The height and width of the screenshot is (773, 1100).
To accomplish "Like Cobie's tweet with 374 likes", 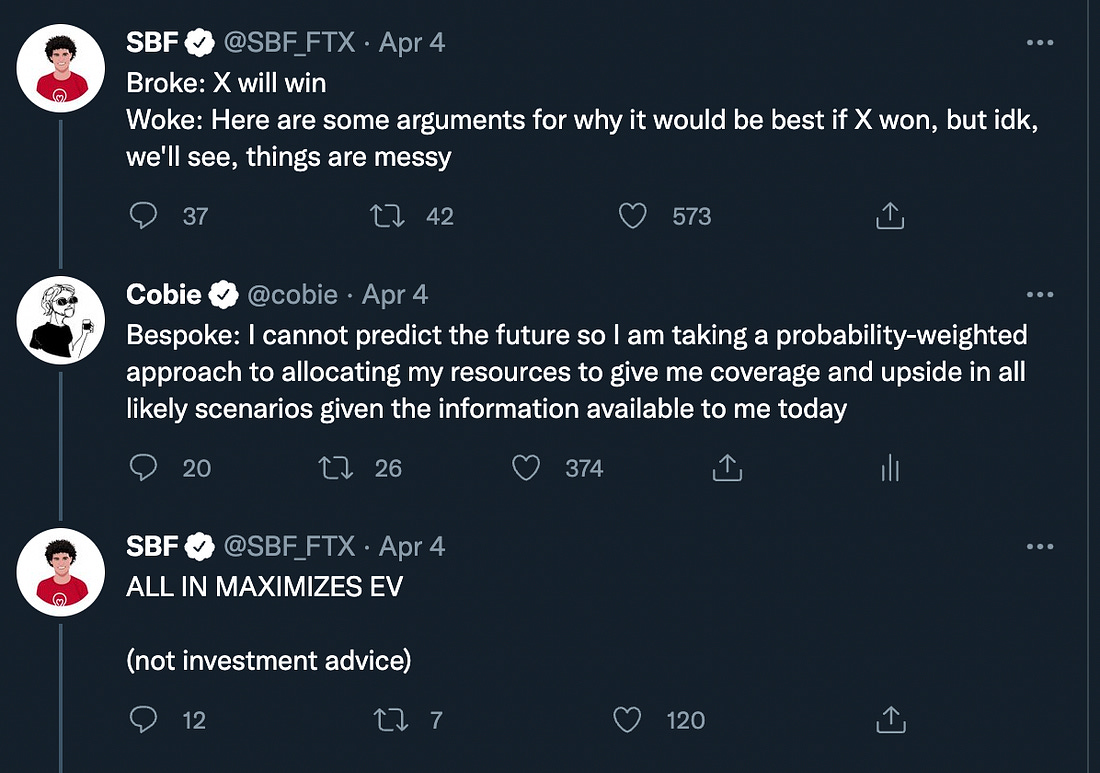I will tap(526, 467).
